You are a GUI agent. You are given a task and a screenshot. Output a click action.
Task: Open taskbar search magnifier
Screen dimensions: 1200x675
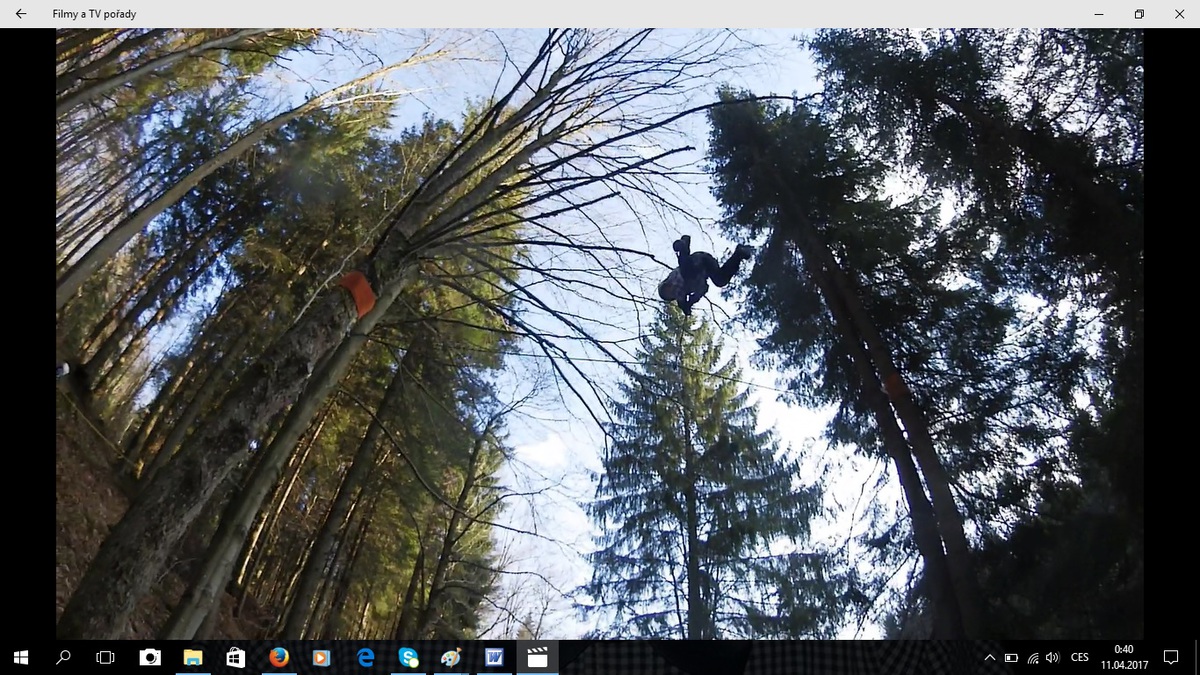[x=63, y=657]
